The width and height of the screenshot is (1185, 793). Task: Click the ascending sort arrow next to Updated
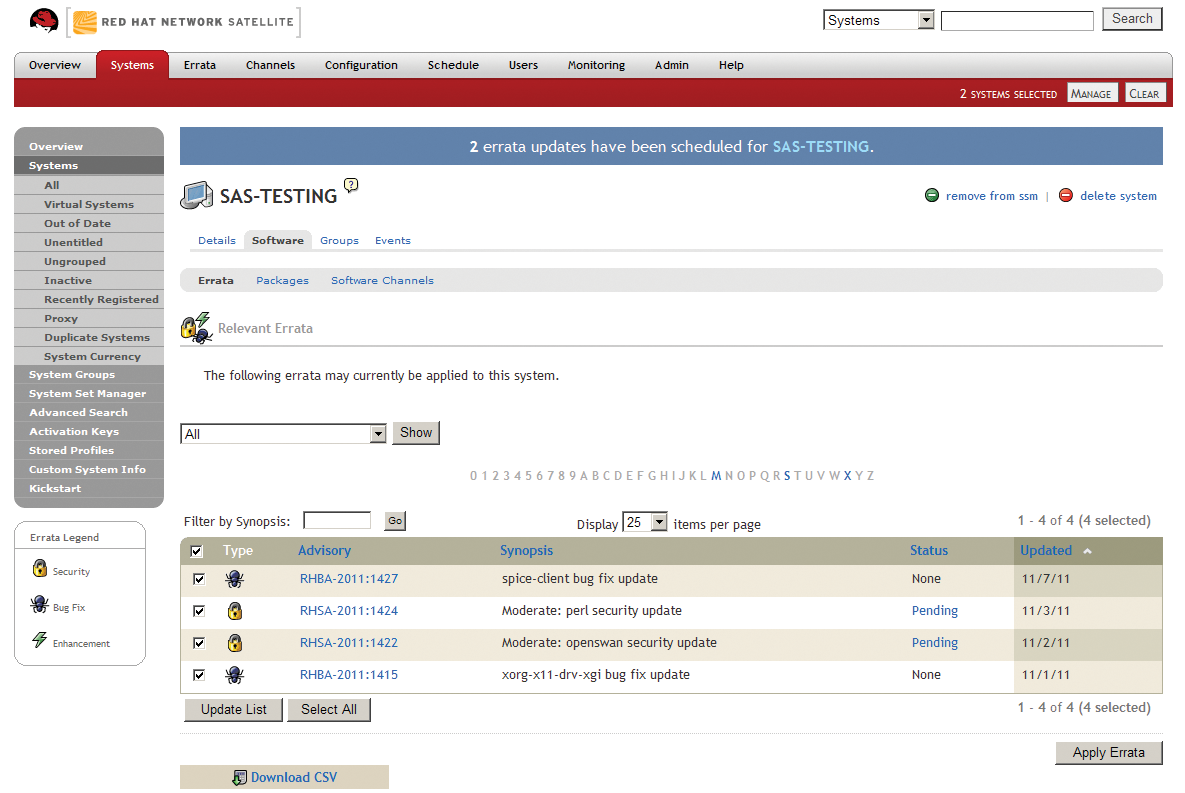tap(1088, 551)
